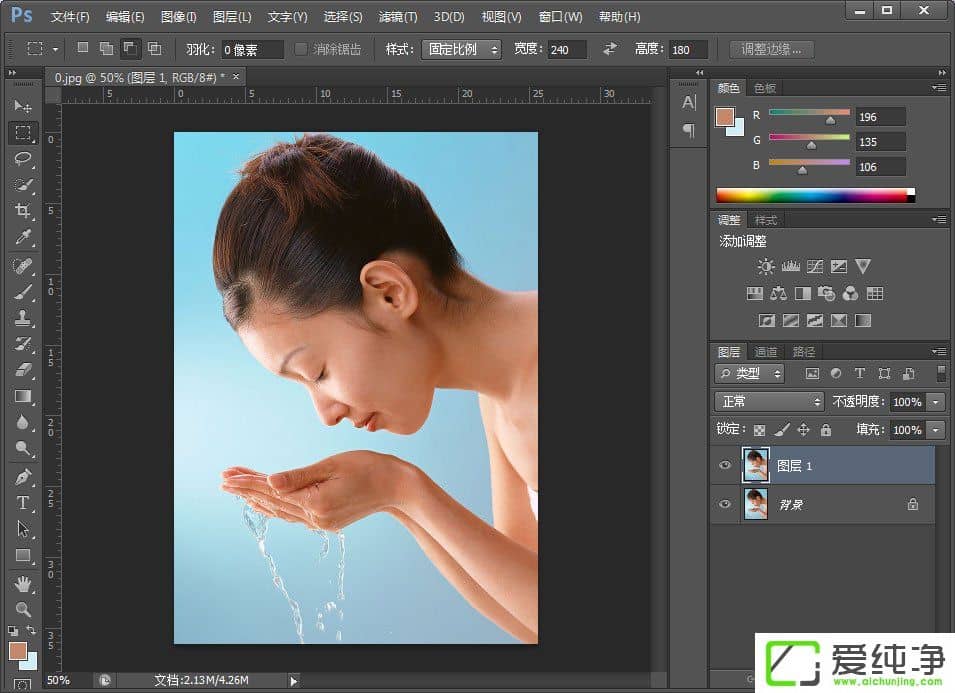Open the 不透明度 opacity slider arrow
Viewport: 955px width, 693px height.
click(936, 402)
